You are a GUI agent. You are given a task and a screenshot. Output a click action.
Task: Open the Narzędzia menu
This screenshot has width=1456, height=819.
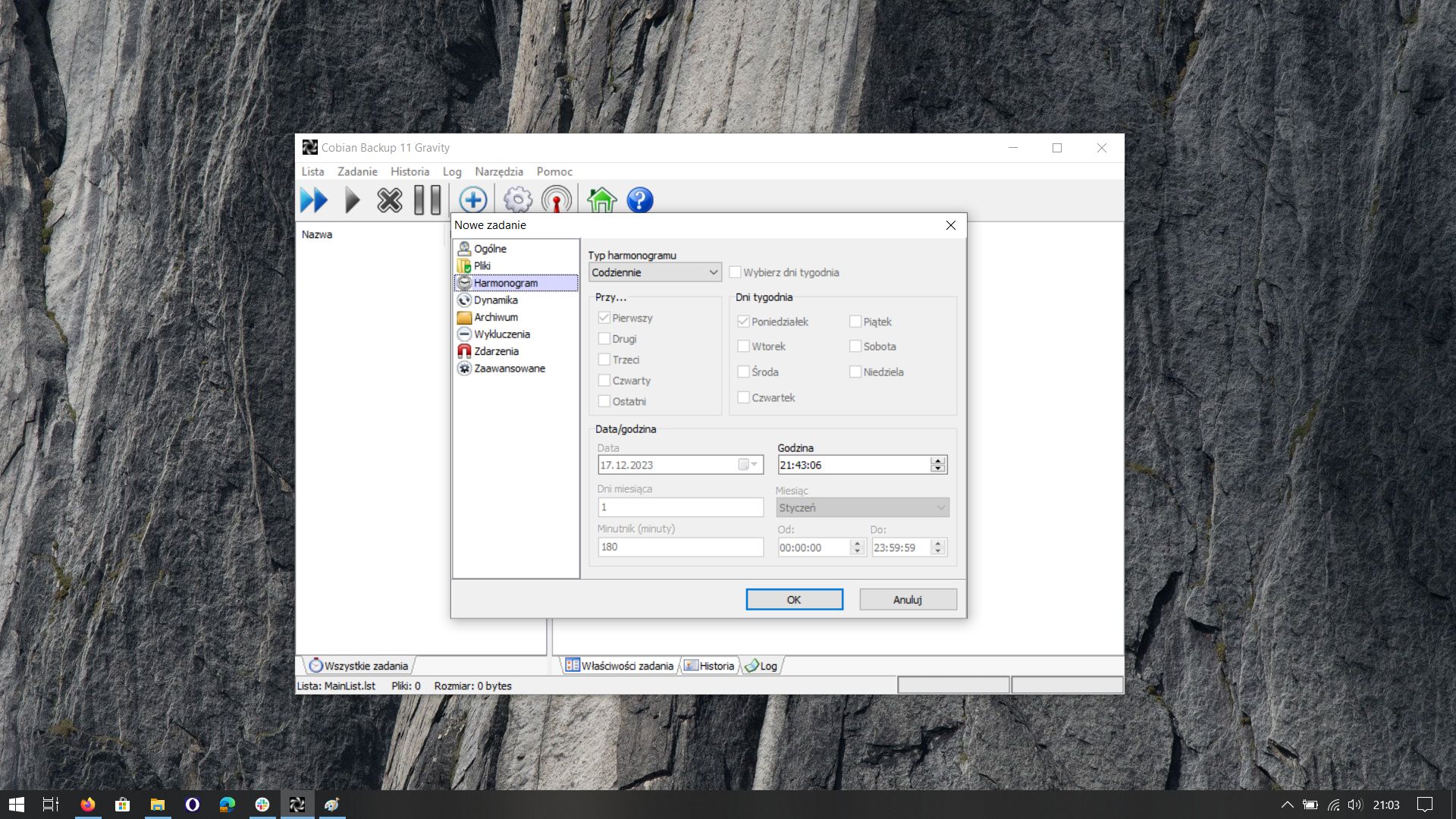(x=498, y=171)
